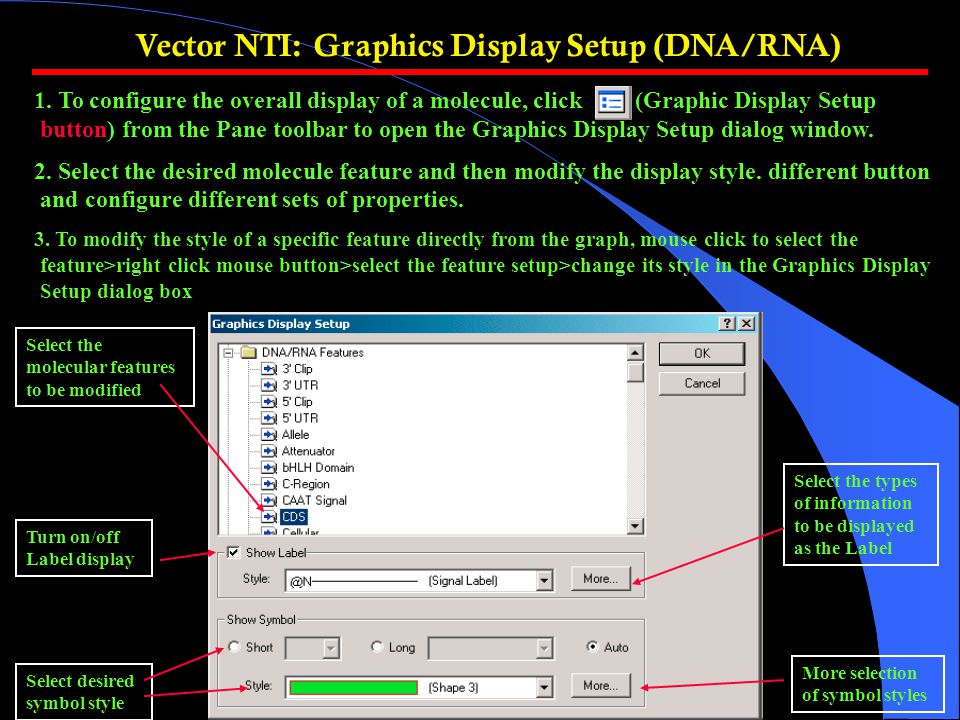Click the dialog help question mark
Image resolution: width=960 pixels, height=720 pixels.
(727, 324)
